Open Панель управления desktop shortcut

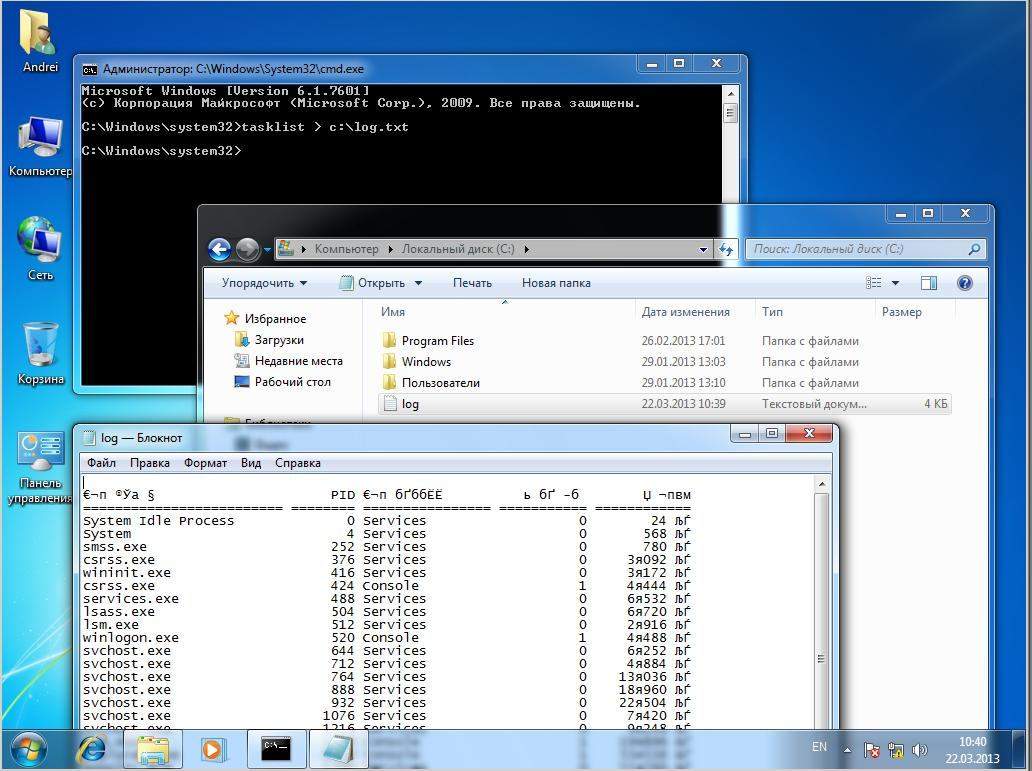pyautogui.click(x=39, y=466)
